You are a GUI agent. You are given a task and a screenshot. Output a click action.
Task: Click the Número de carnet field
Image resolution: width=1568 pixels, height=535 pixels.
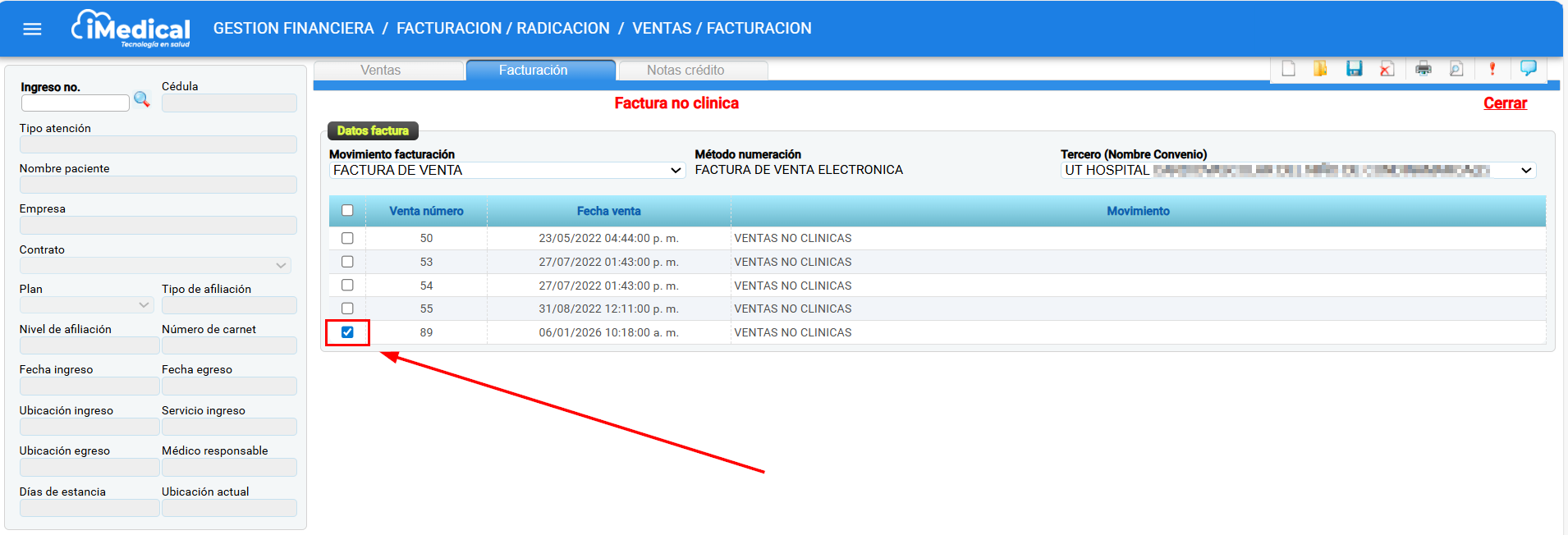click(229, 345)
